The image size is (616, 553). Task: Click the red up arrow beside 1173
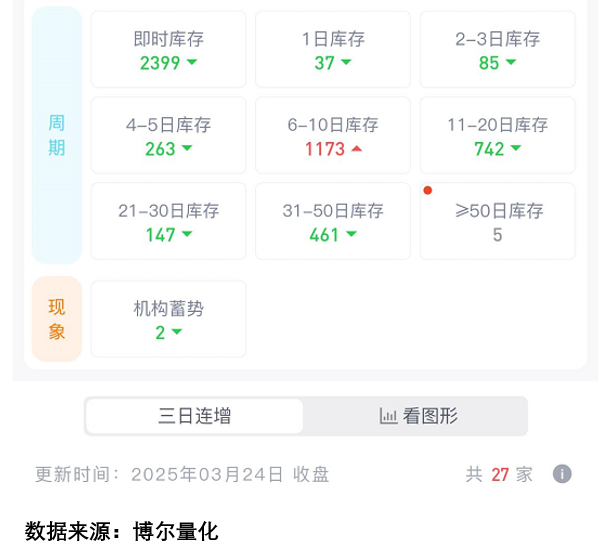coord(356,148)
